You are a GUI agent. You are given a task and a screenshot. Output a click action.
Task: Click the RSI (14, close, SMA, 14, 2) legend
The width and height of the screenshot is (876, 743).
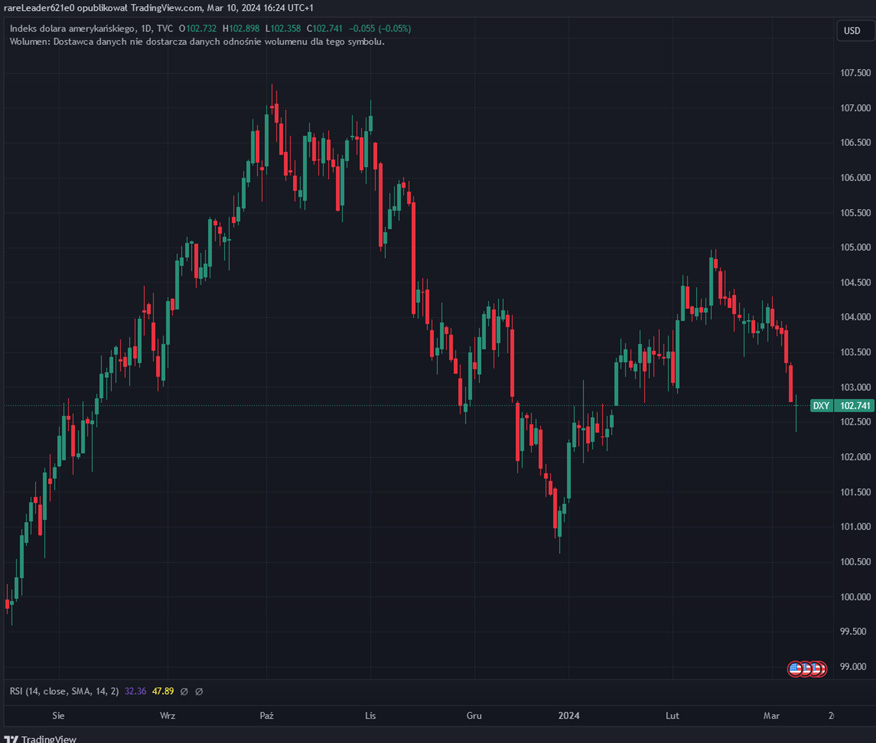(x=64, y=691)
